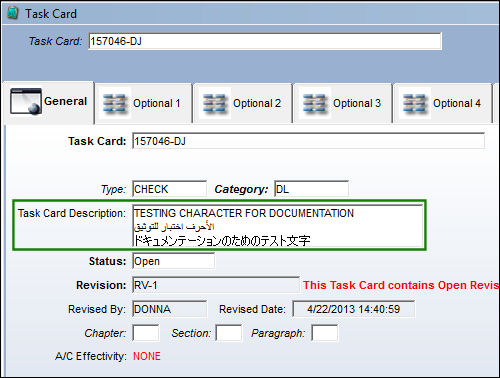Open the Optional 1 tab
This screenshot has width=500, height=378.
(144, 104)
